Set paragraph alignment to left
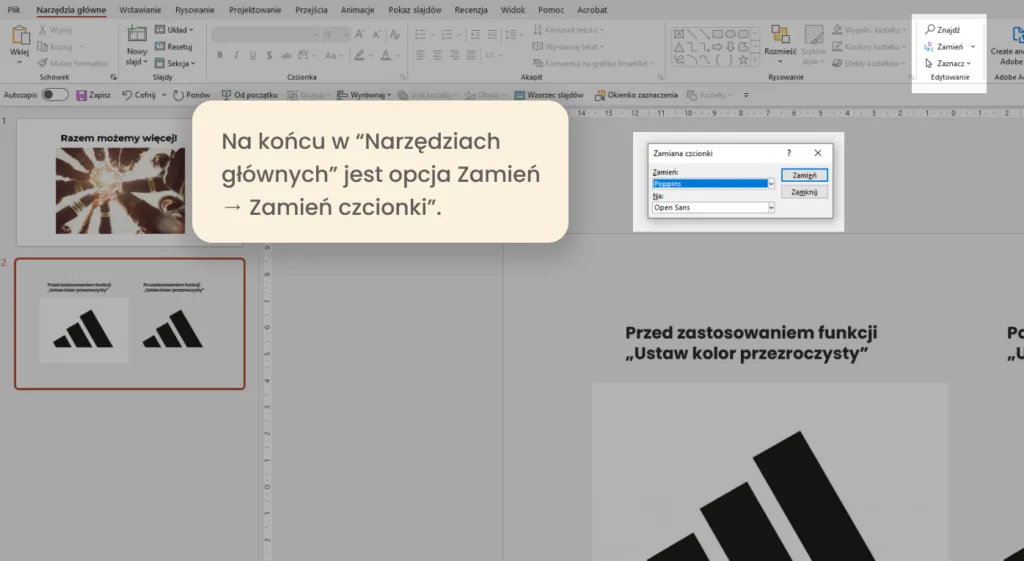Screen dimensions: 1024x561 tap(421, 56)
